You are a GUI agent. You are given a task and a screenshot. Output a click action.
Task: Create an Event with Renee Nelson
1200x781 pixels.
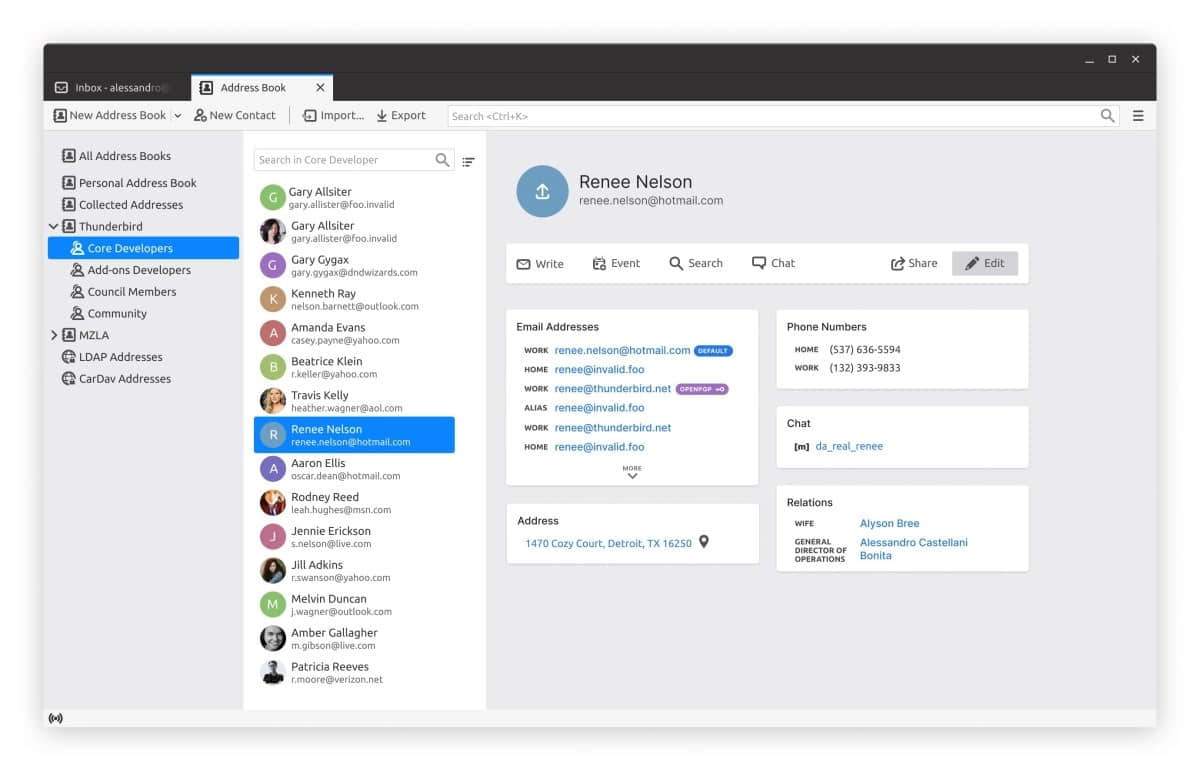616,263
